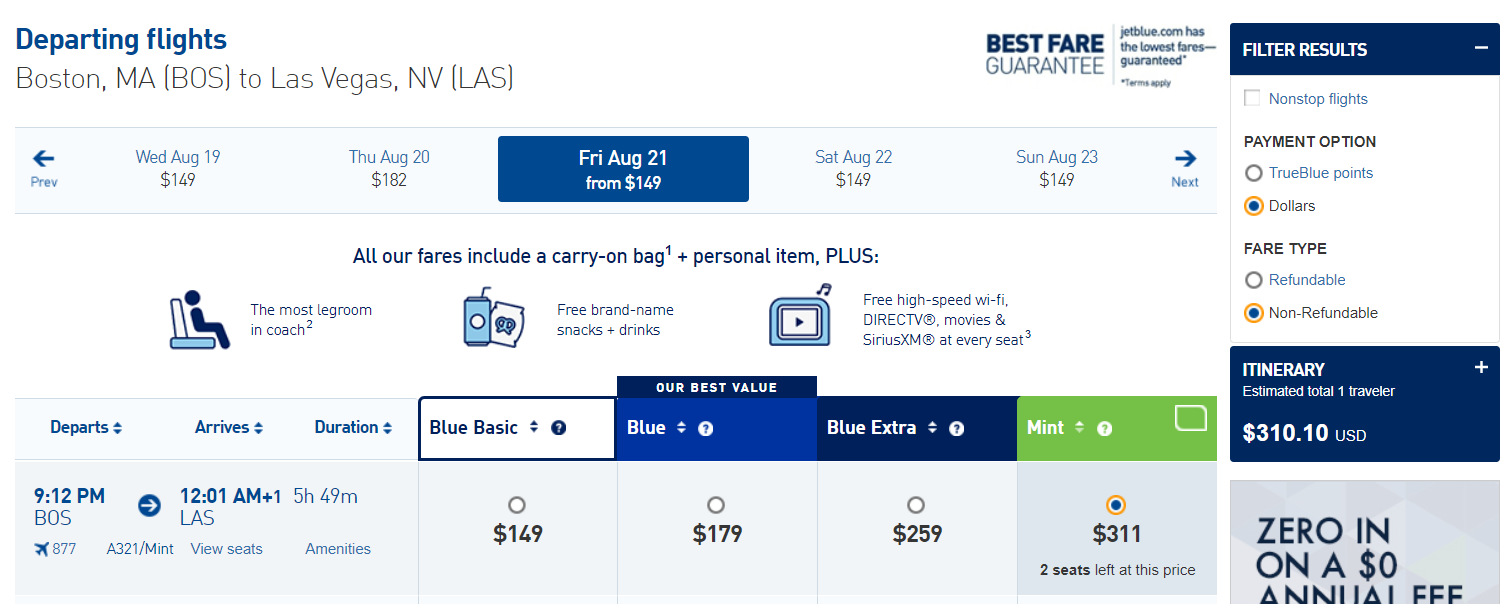
Task: Switch to the Wed Aug 19 date tab
Action: coord(178,168)
